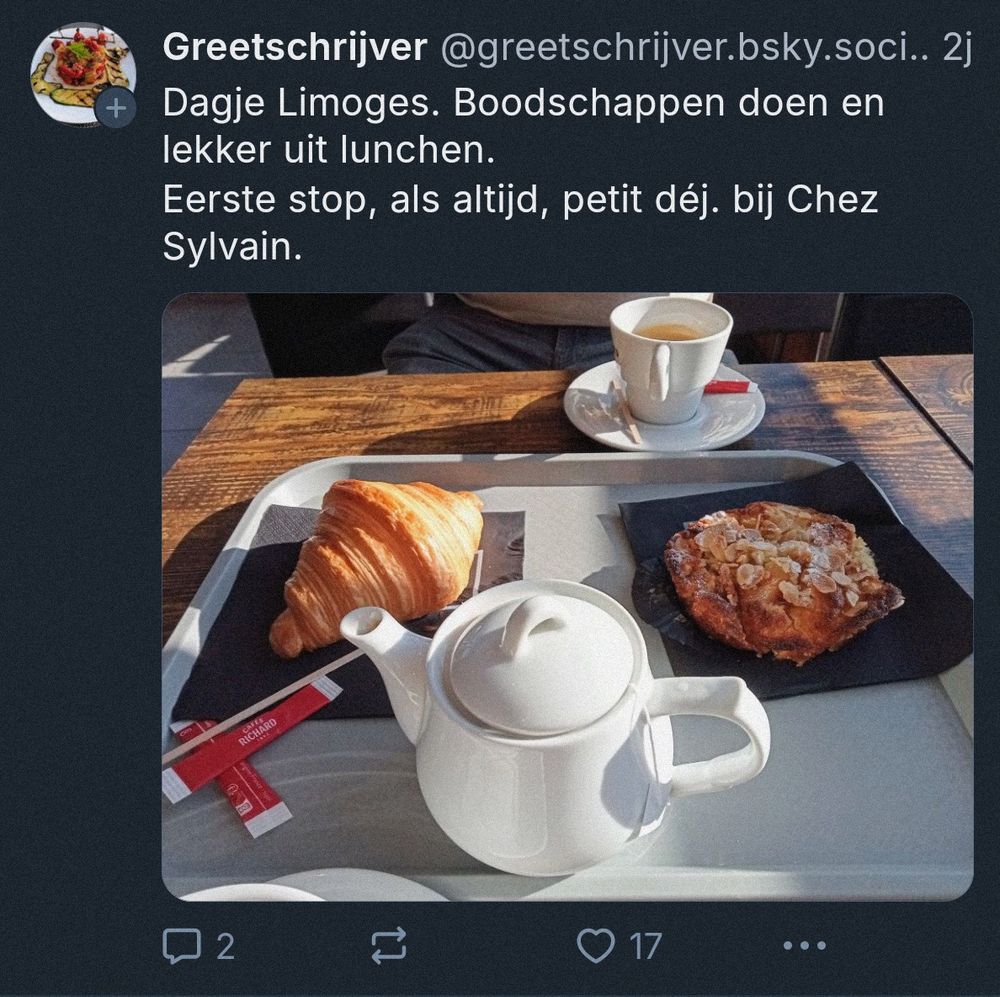Click the reply speech bubble icon
The height and width of the screenshot is (997, 1000).
click(182, 945)
